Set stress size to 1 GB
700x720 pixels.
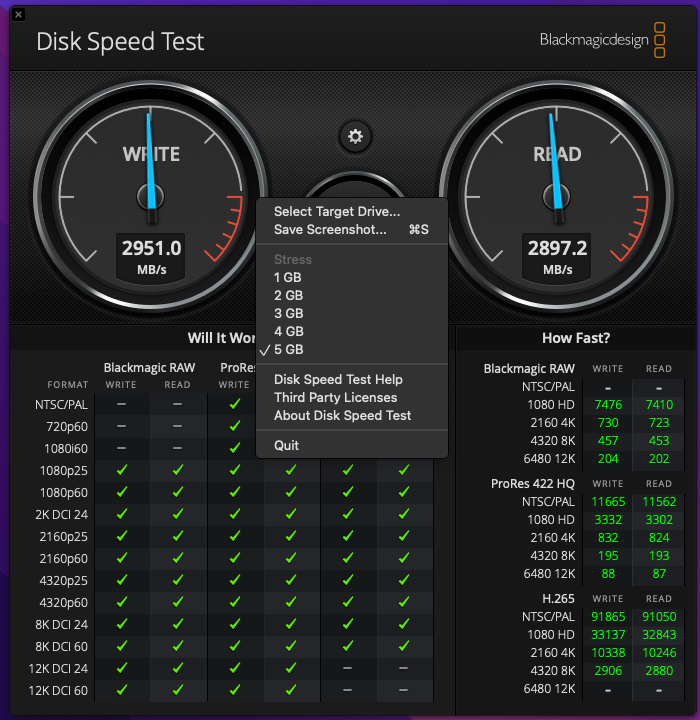click(352, 277)
